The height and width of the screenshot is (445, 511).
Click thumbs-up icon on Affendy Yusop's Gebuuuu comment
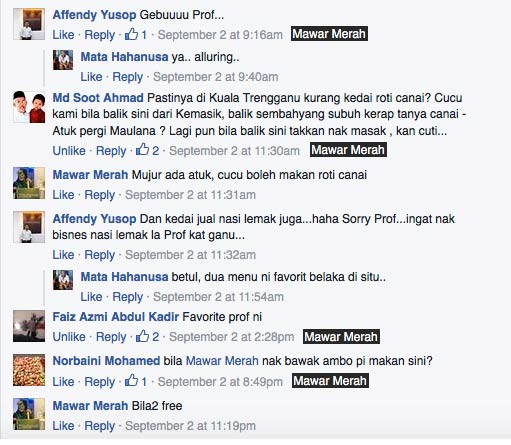click(131, 34)
